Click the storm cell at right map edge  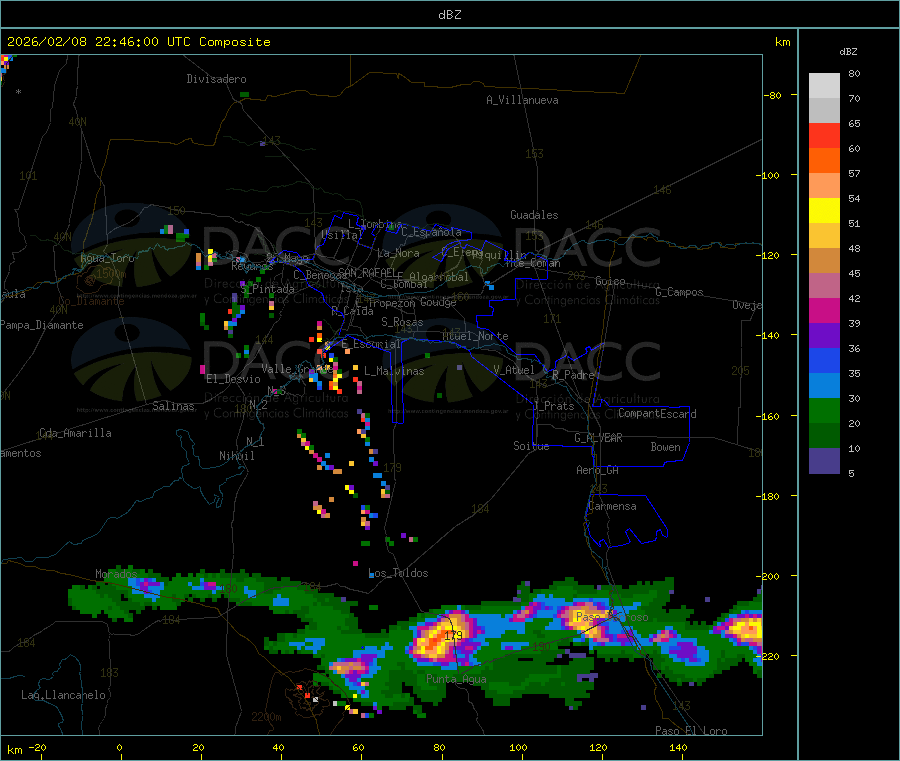[743, 627]
